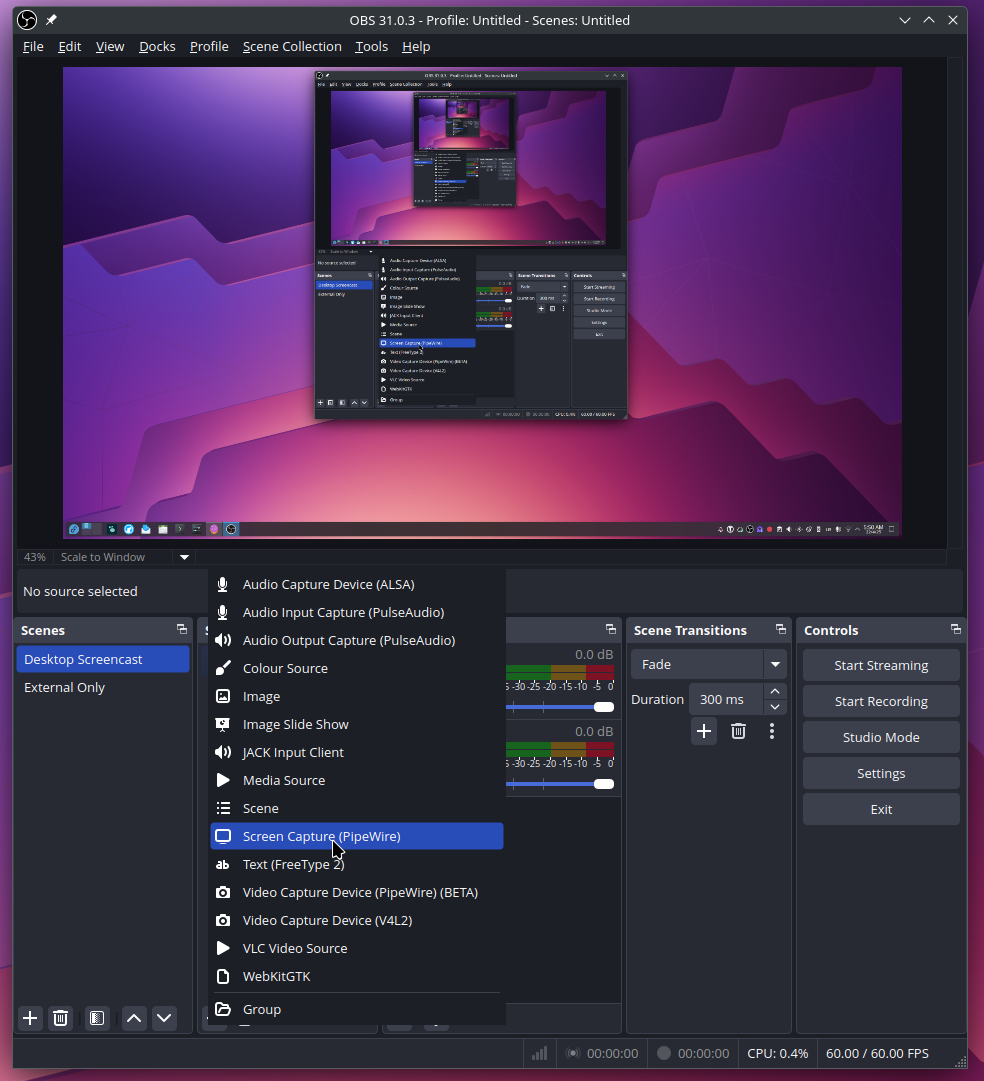The image size is (984, 1081).
Task: Click Start Streaming
Action: [881, 665]
